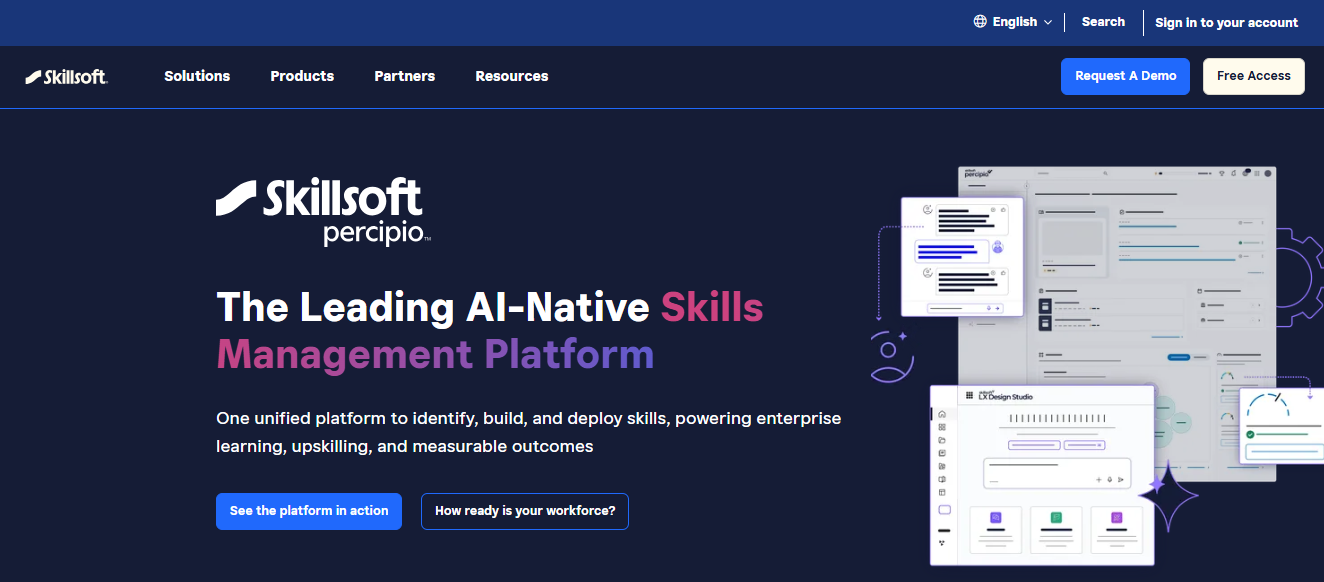Click the Skillsoft logo in the navbar
This screenshot has width=1324, height=582.
tap(66, 77)
